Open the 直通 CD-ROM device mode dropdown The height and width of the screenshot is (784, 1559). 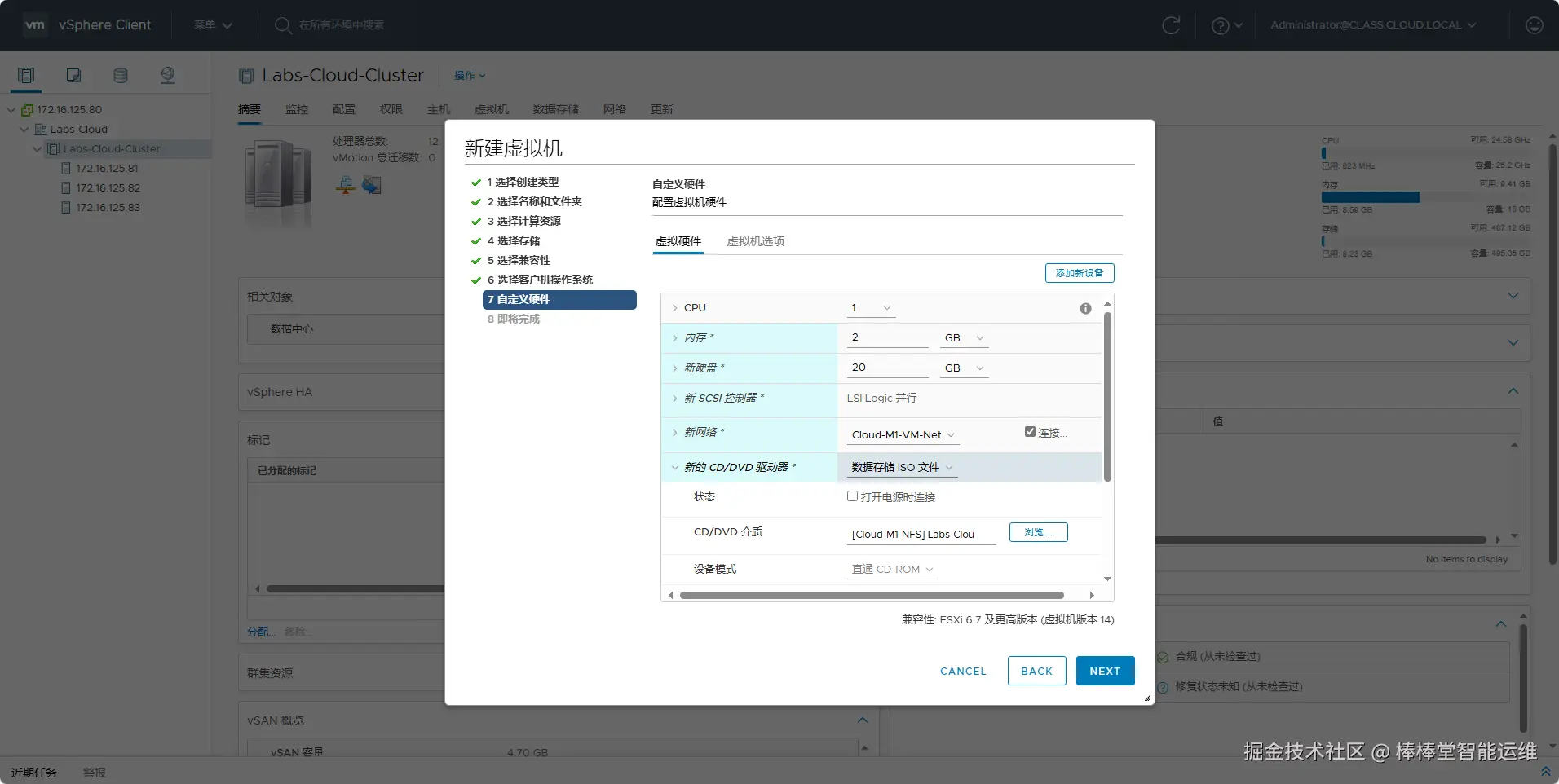[892, 570]
